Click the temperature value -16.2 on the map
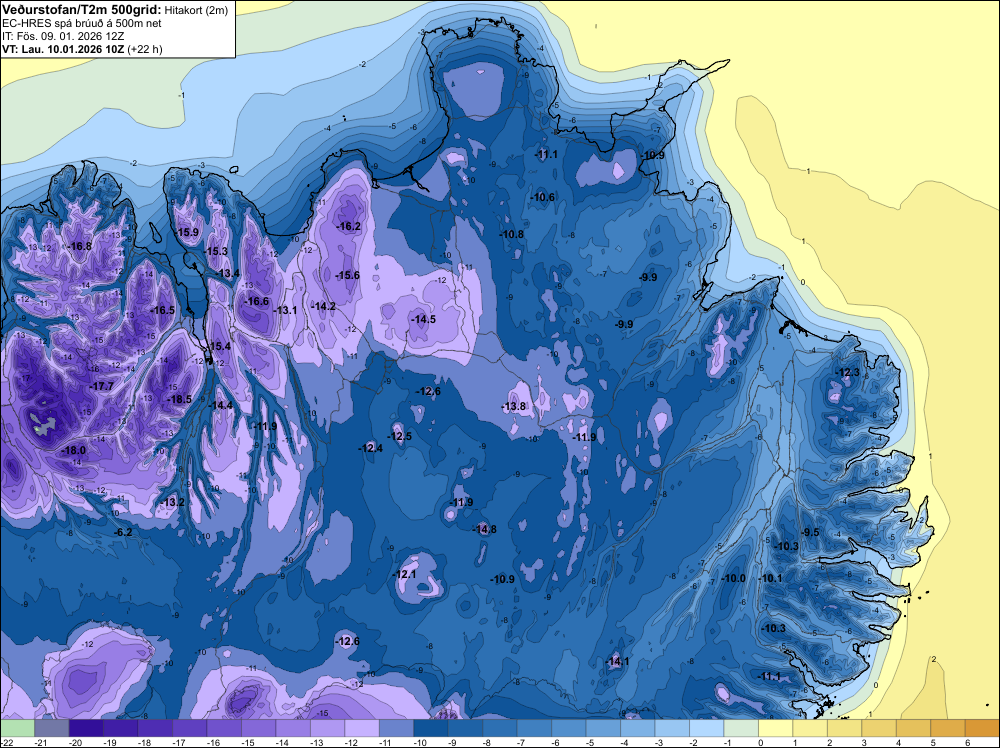 (349, 226)
